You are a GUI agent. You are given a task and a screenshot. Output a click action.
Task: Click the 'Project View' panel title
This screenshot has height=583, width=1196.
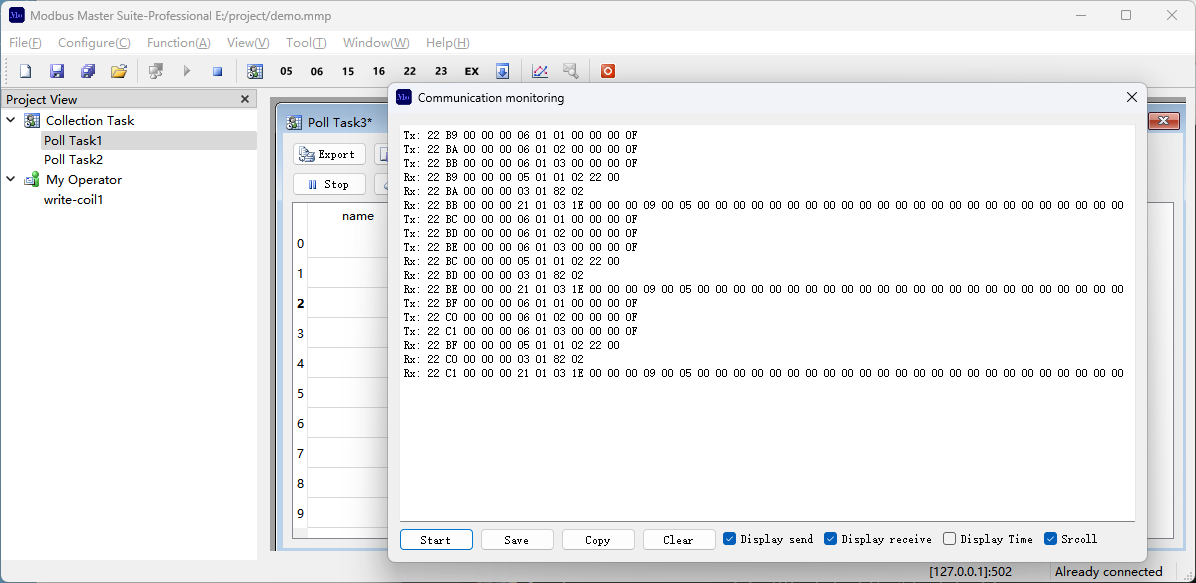pyautogui.click(x=42, y=99)
